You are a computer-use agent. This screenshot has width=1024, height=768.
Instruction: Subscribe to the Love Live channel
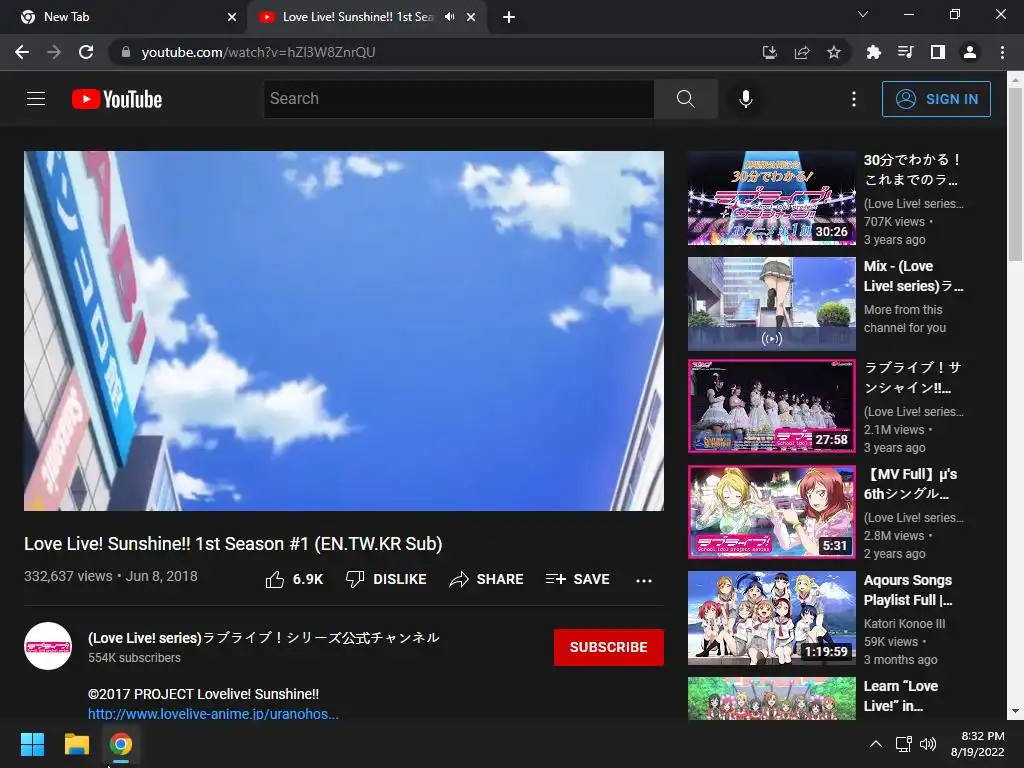click(x=609, y=647)
